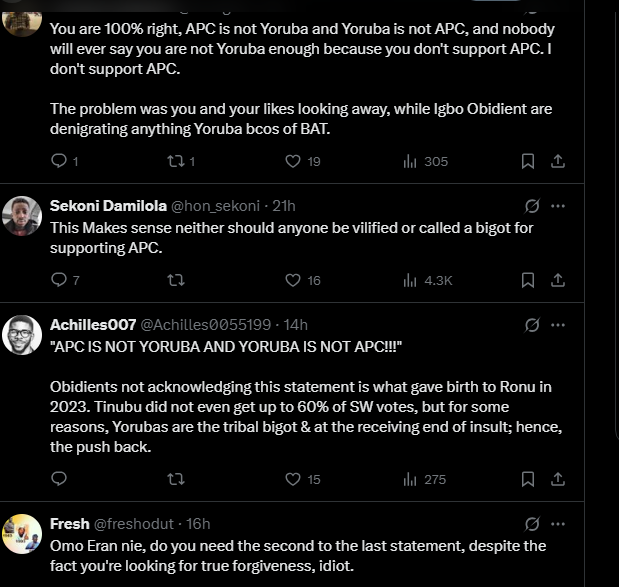Bookmark Sekoni Damilola's tweet
This screenshot has width=619, height=587.
[528, 280]
